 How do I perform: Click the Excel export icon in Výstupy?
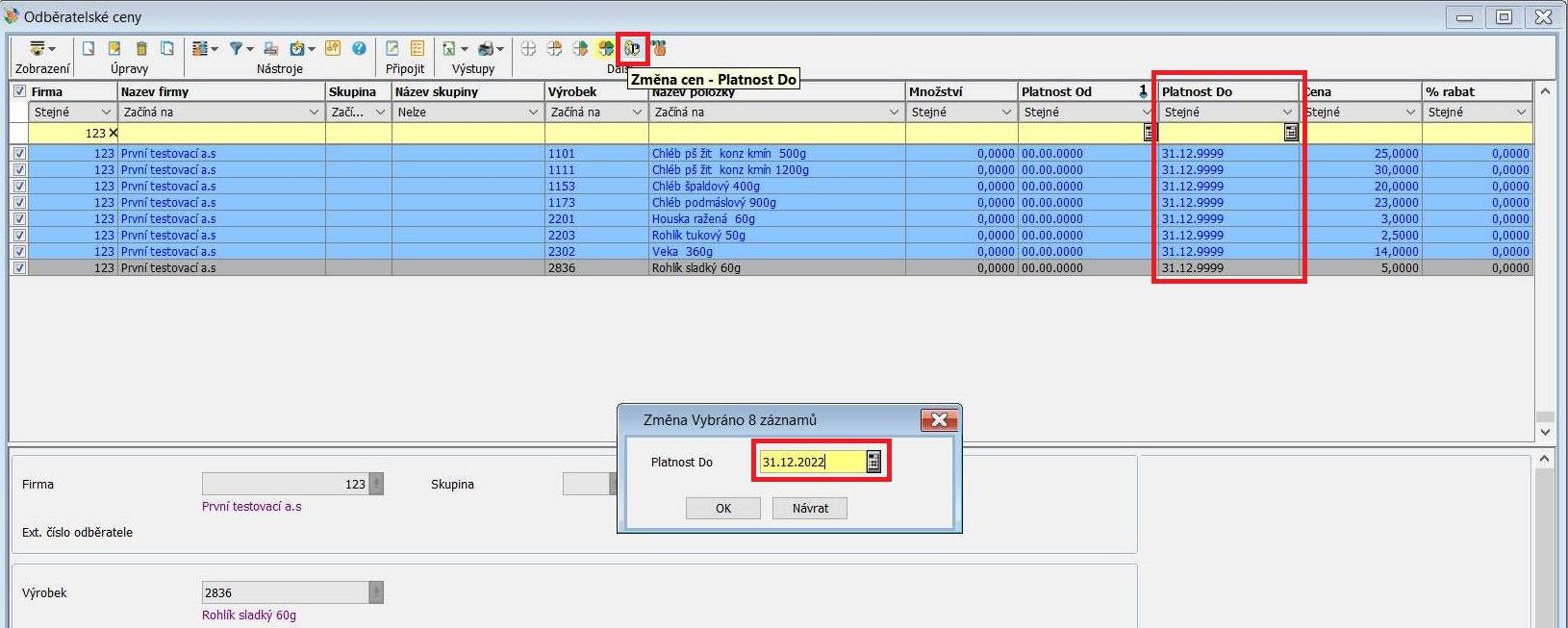tap(449, 48)
